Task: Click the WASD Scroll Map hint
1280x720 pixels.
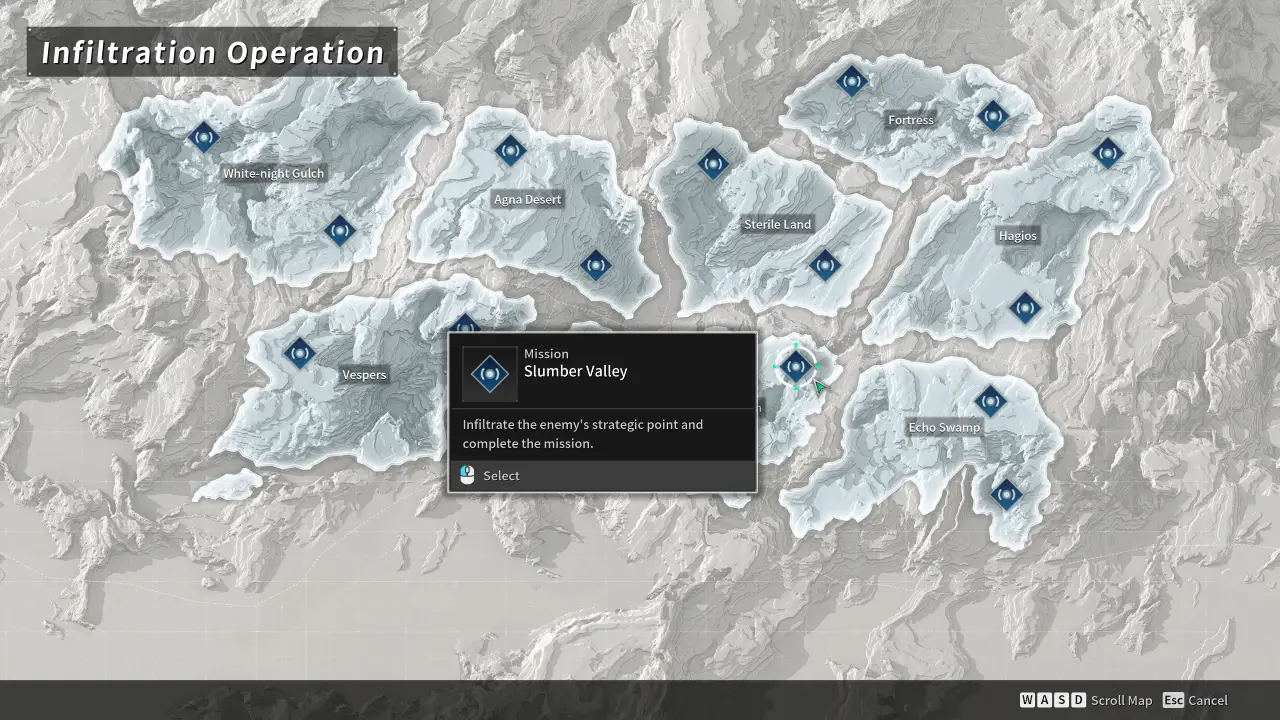Action: [x=1086, y=700]
